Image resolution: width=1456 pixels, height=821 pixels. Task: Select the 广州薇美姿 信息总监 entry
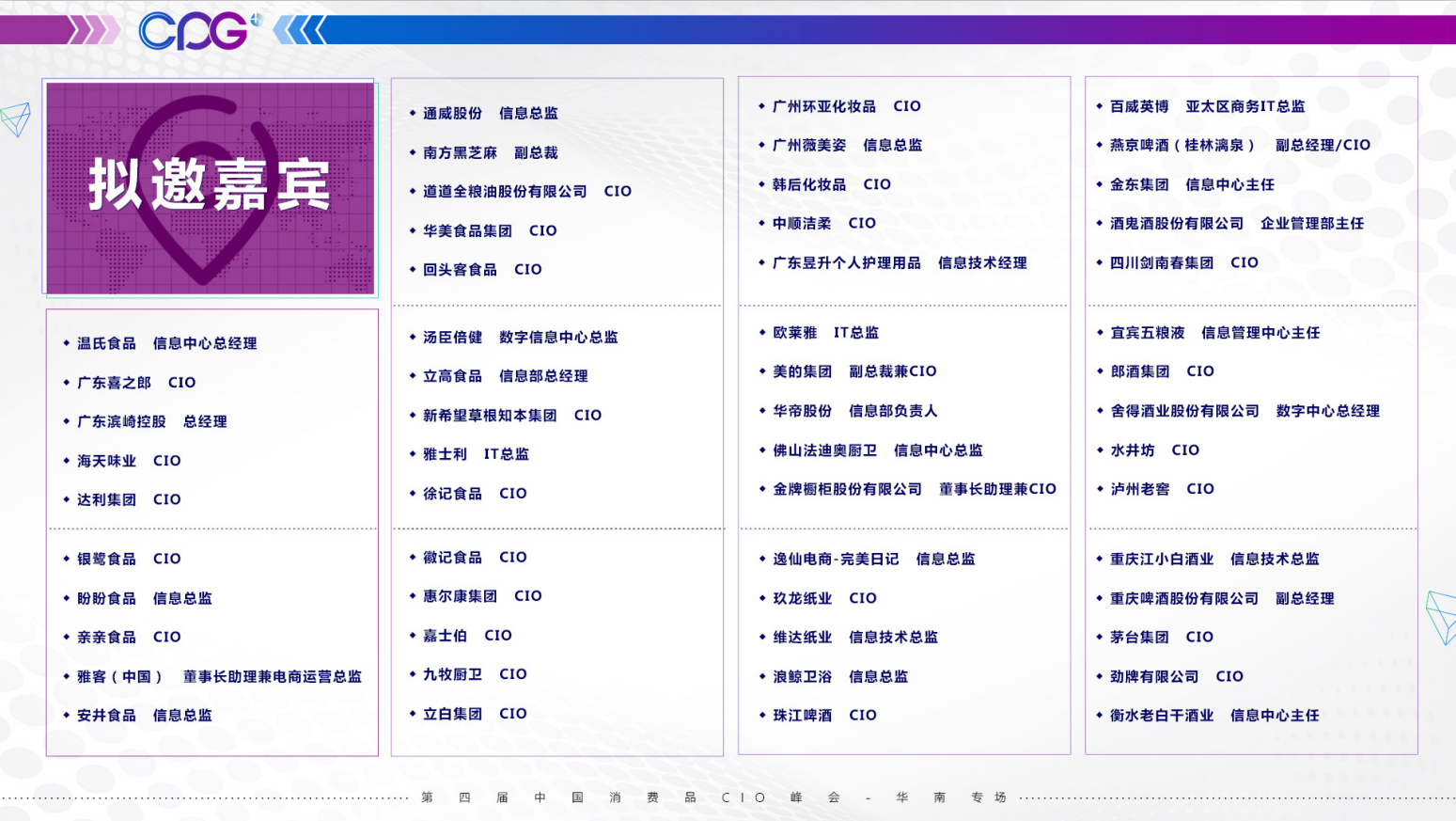(x=848, y=145)
